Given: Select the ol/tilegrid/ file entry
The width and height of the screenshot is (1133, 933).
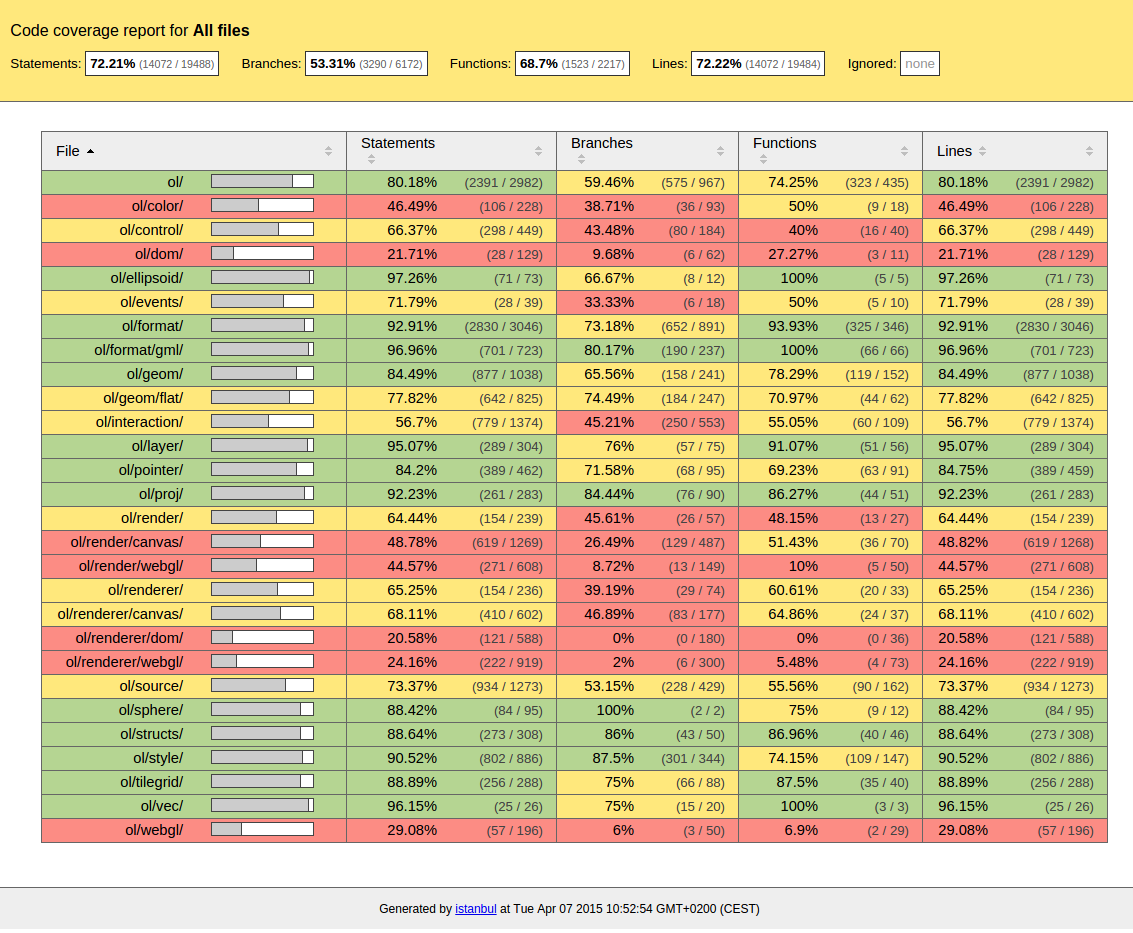Looking at the screenshot, I should point(151,782).
